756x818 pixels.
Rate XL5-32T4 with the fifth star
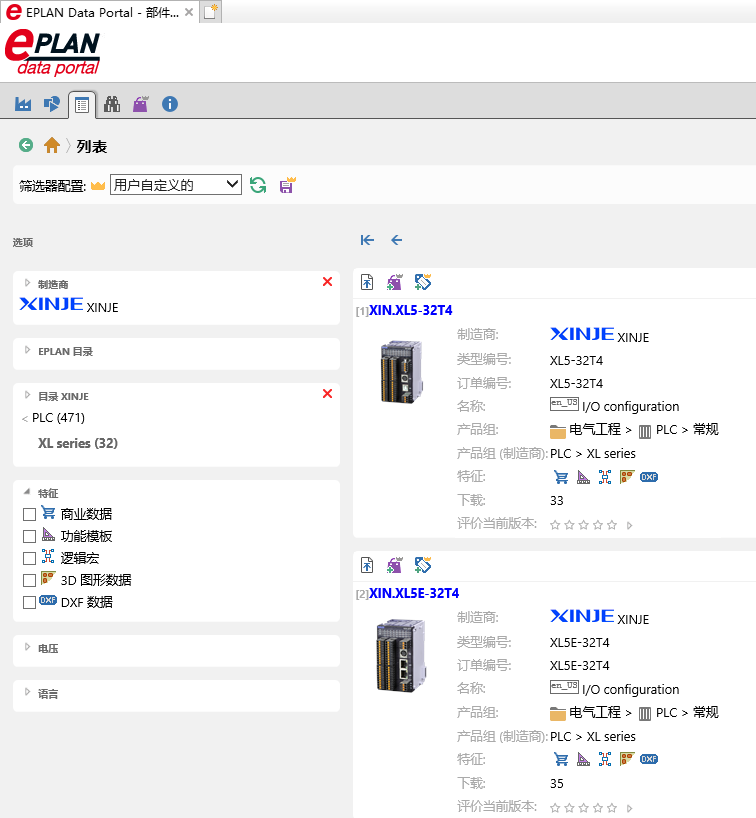[x=612, y=525]
